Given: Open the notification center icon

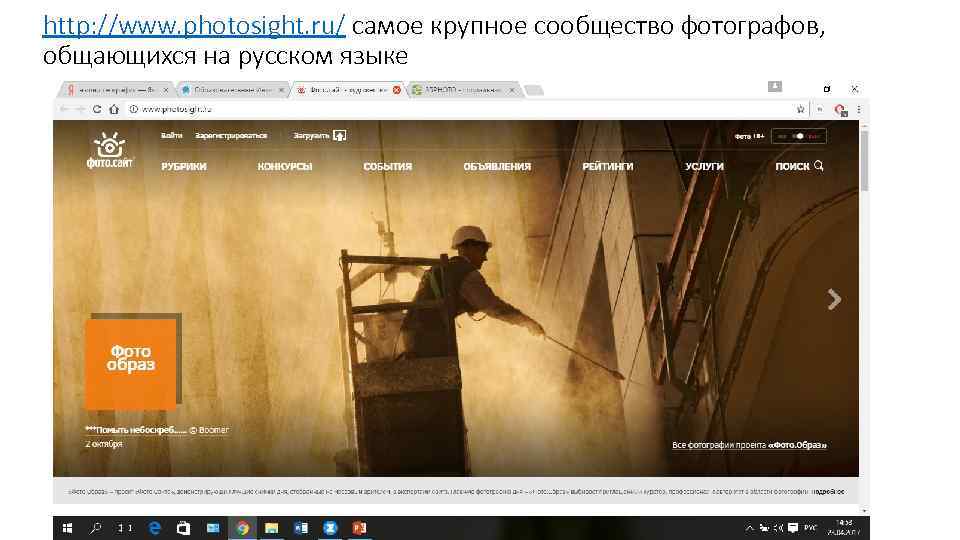Looking at the screenshot, I should point(793,528).
